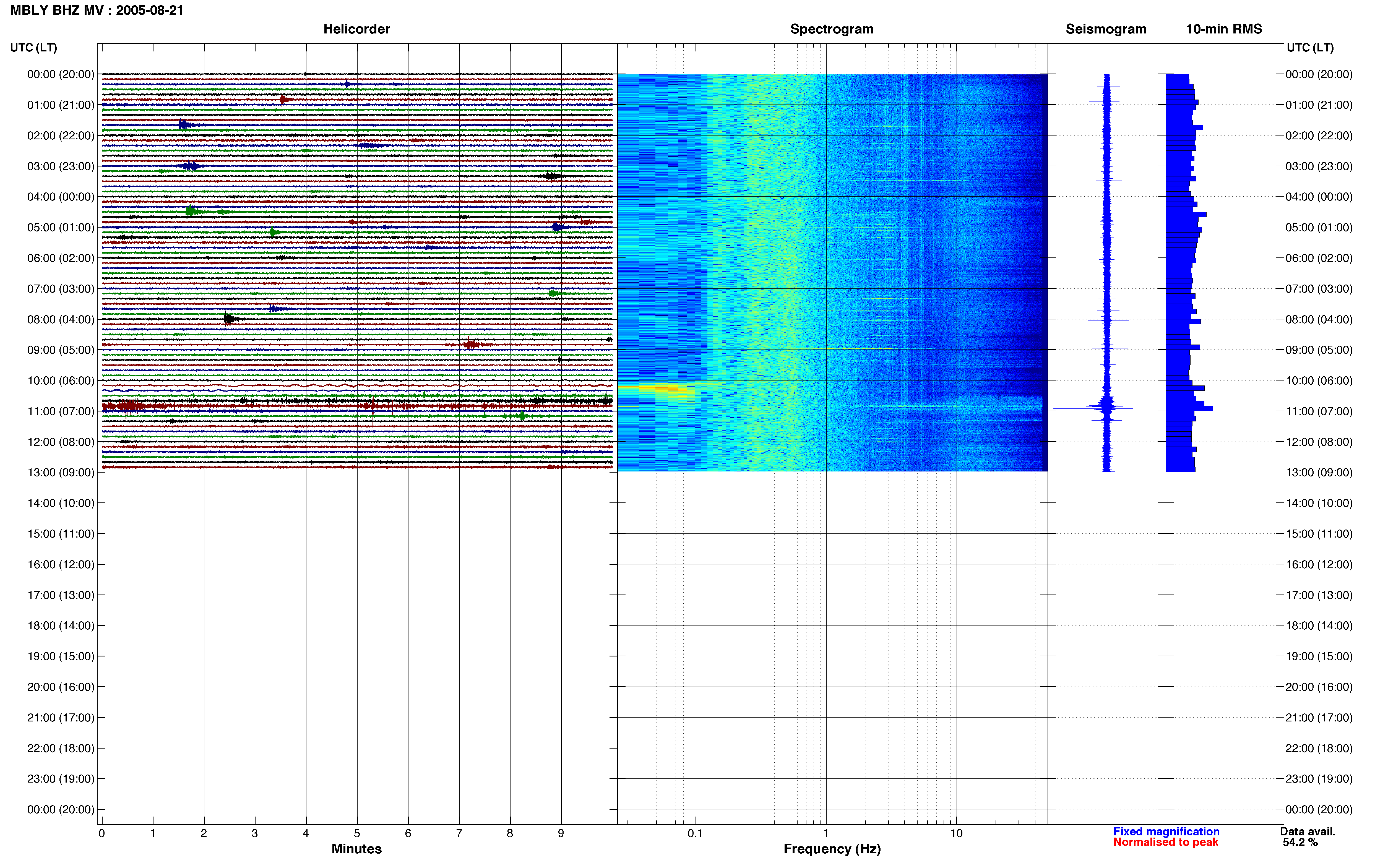Click helicorder minute tick '7'

tap(459, 833)
